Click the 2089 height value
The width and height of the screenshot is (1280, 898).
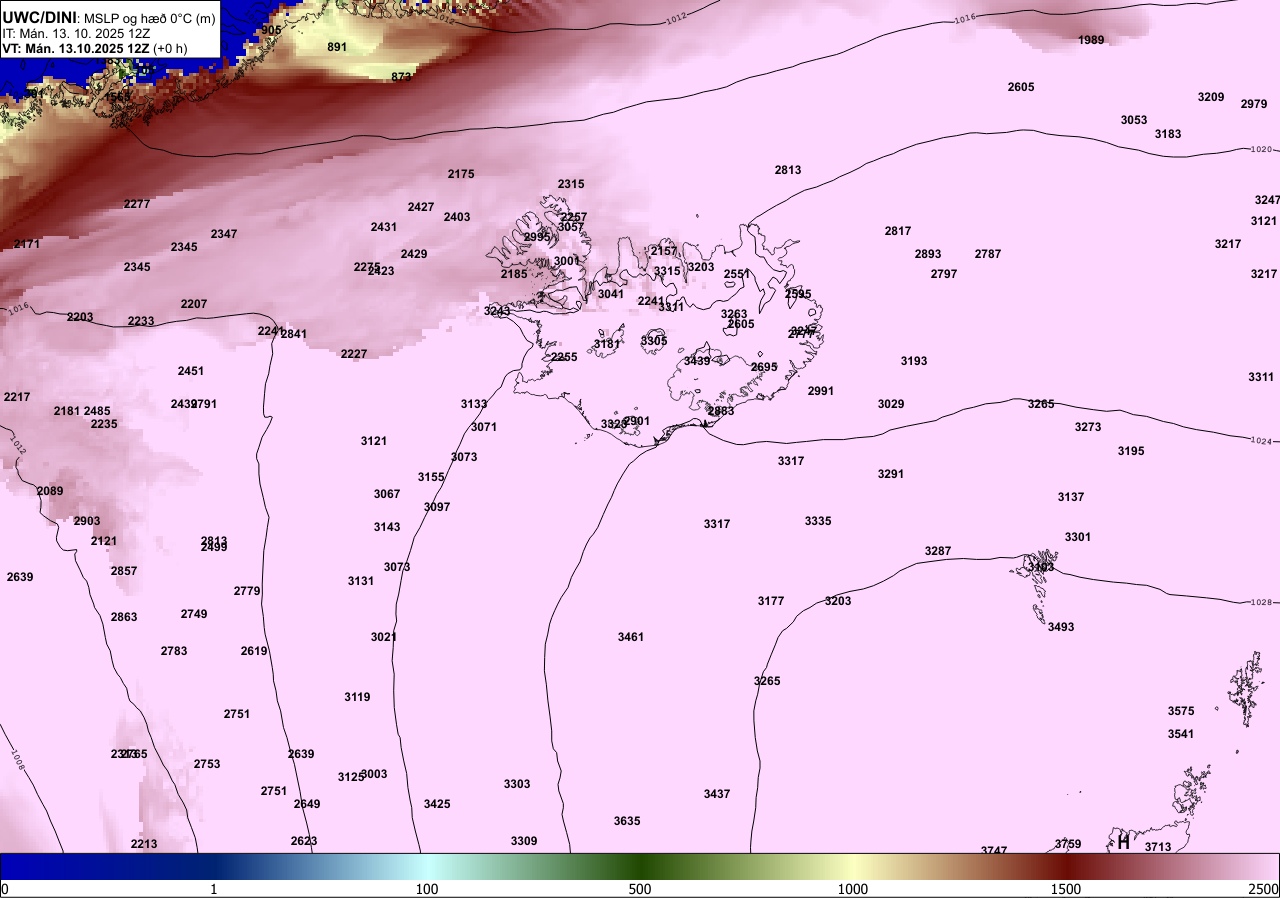coord(50,491)
